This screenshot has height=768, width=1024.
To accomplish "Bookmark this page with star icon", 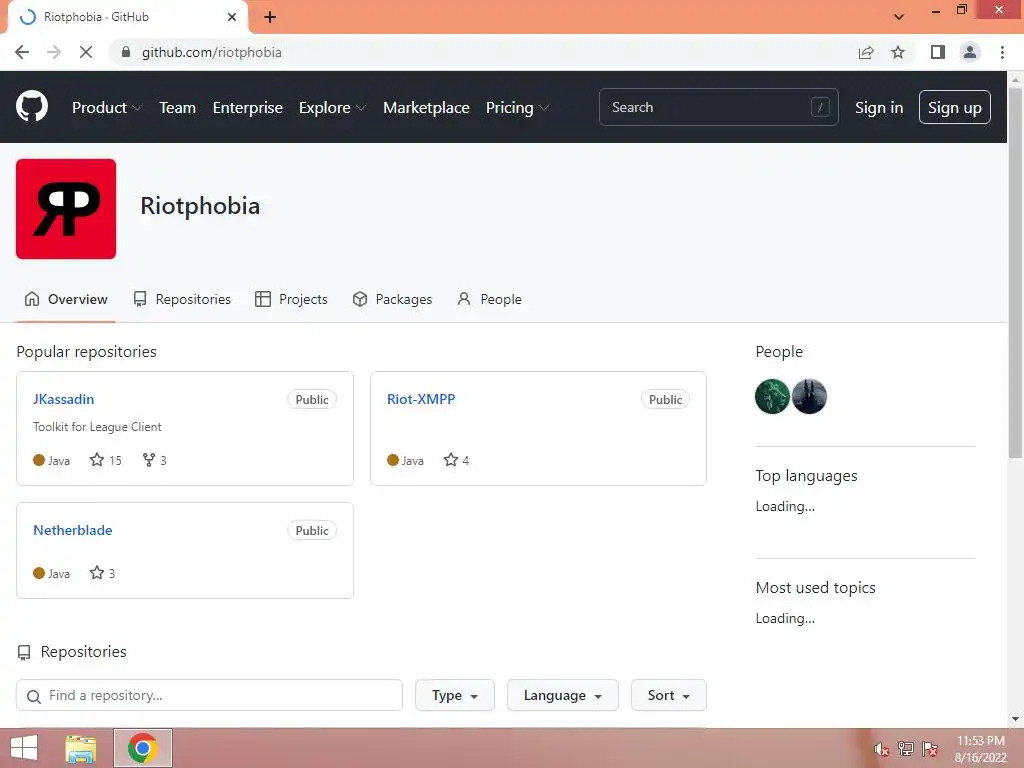I will click(x=898, y=52).
